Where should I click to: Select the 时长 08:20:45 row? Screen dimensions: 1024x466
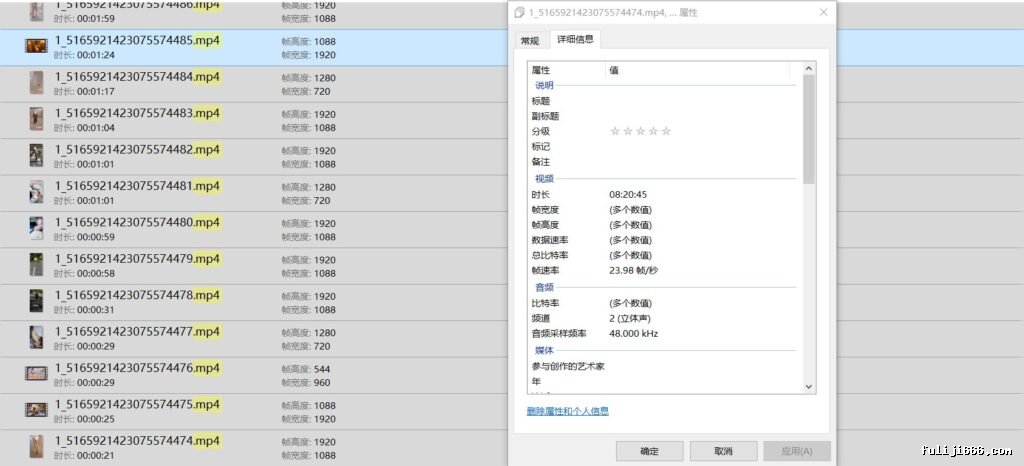[665, 194]
